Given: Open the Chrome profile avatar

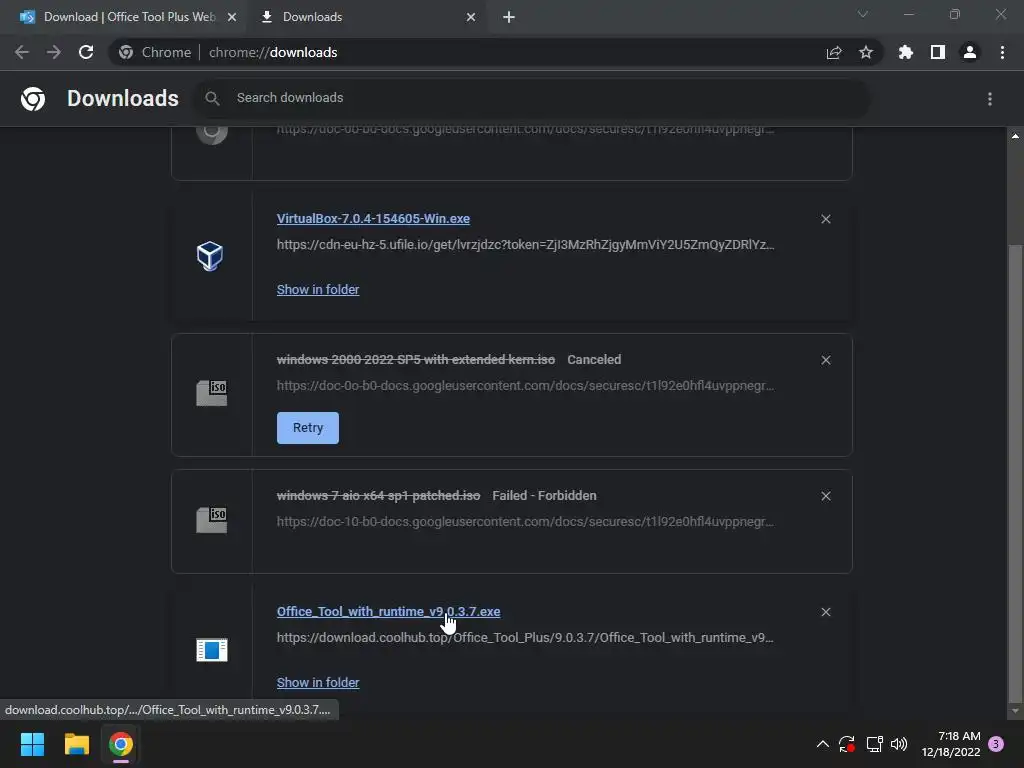Looking at the screenshot, I should [x=970, y=52].
